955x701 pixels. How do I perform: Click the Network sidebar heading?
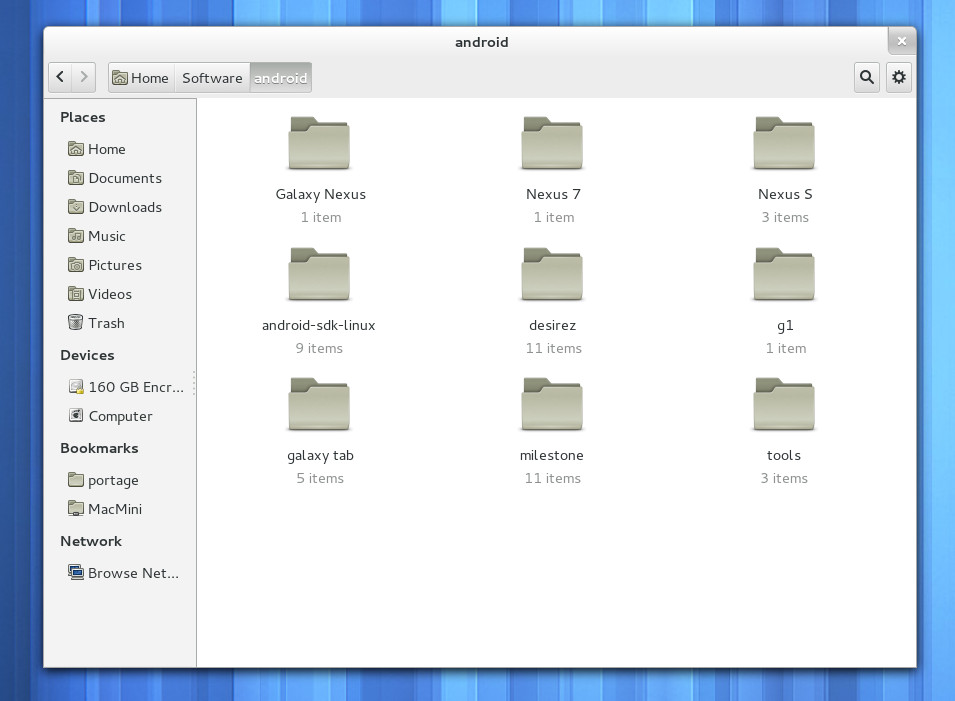[x=91, y=541]
